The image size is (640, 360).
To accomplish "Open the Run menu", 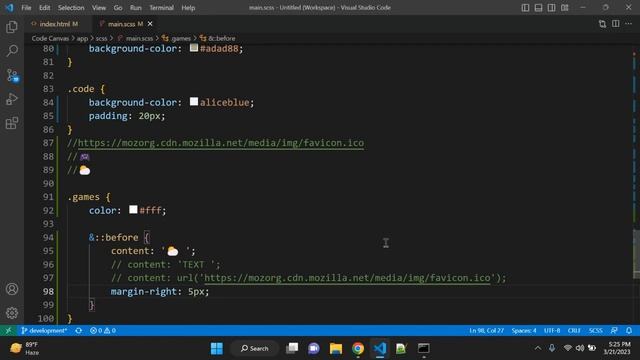I will point(136,8).
